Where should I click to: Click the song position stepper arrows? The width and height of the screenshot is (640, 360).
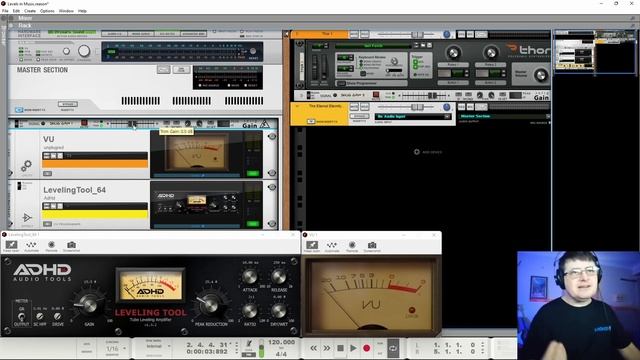click(236, 348)
